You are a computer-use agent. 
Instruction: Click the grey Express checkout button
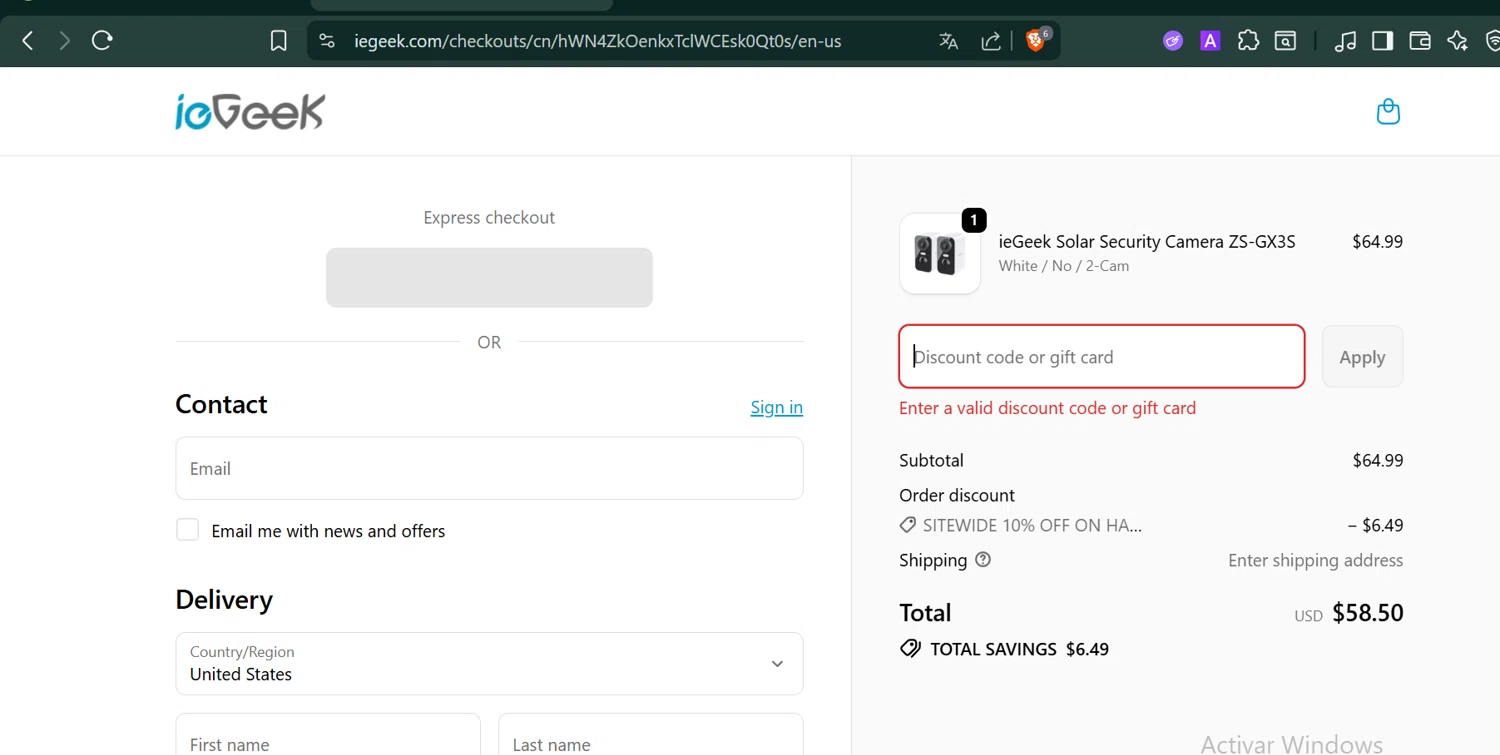point(489,277)
